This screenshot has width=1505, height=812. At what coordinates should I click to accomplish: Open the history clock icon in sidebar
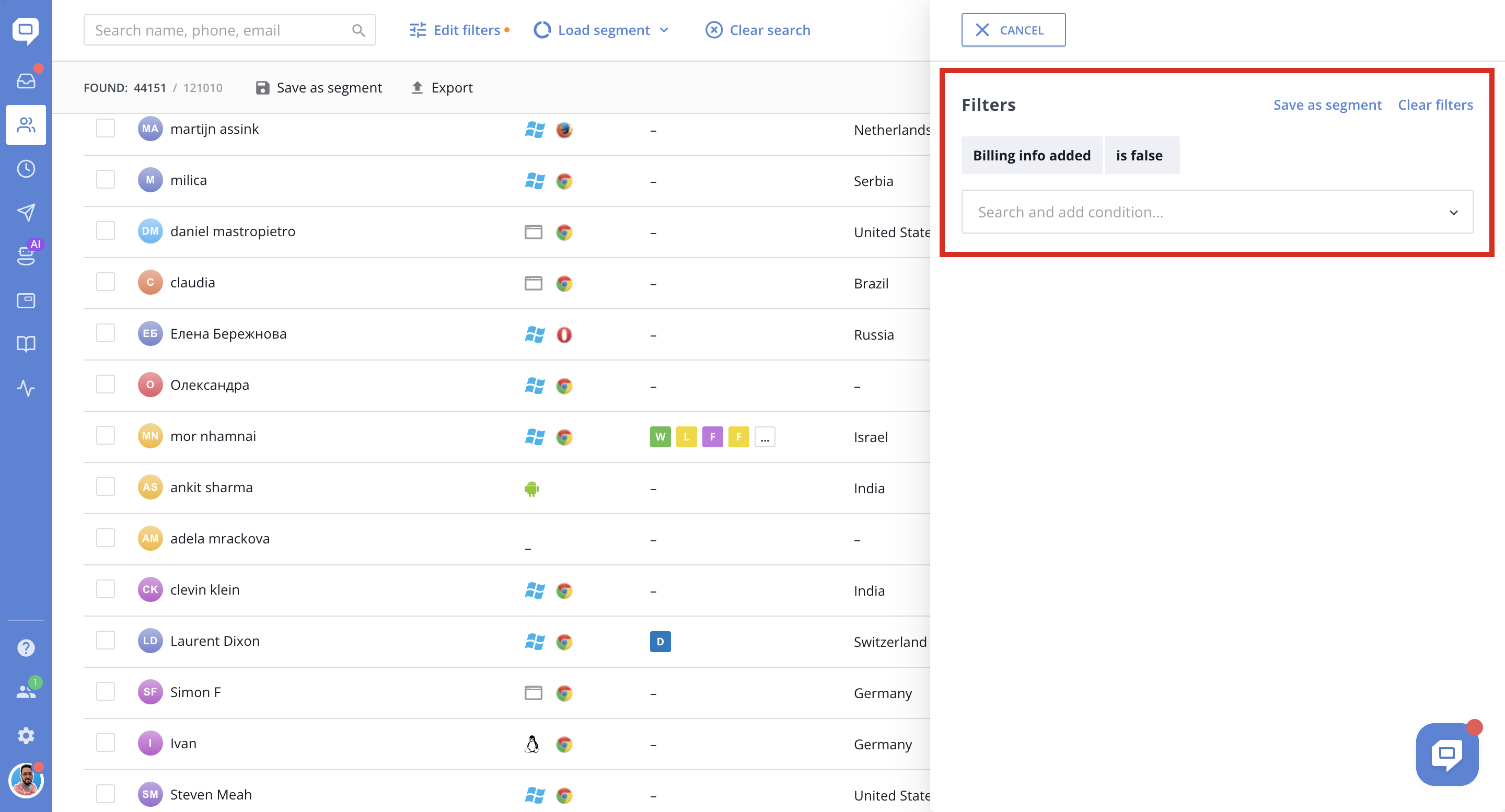coord(26,169)
